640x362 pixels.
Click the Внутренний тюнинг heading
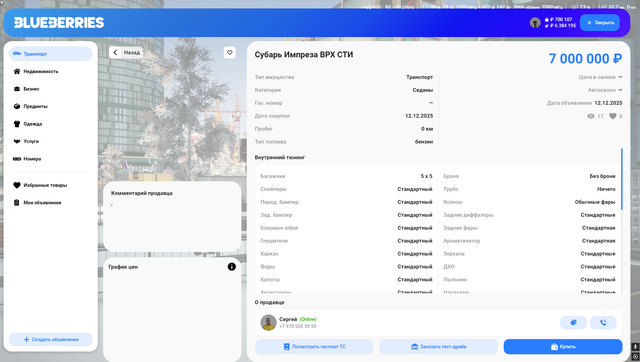coord(280,158)
